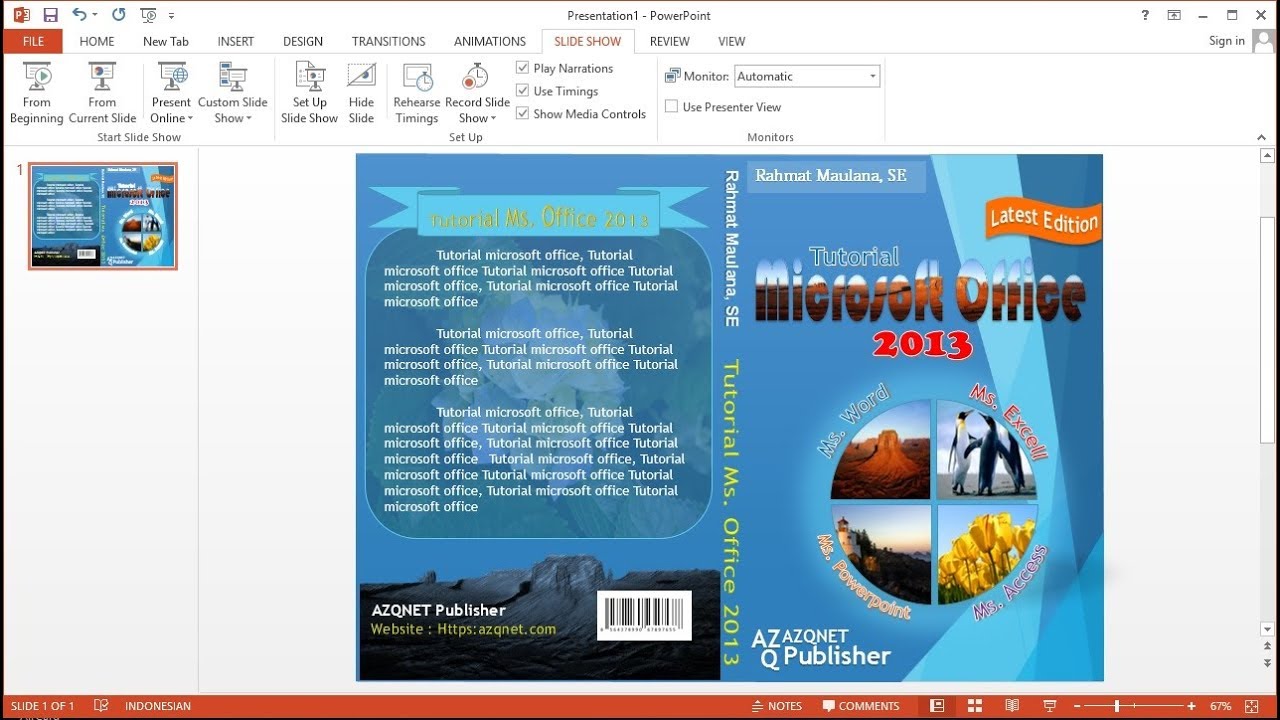Switch to VIEW tab
The width and height of the screenshot is (1280, 720).
(732, 41)
